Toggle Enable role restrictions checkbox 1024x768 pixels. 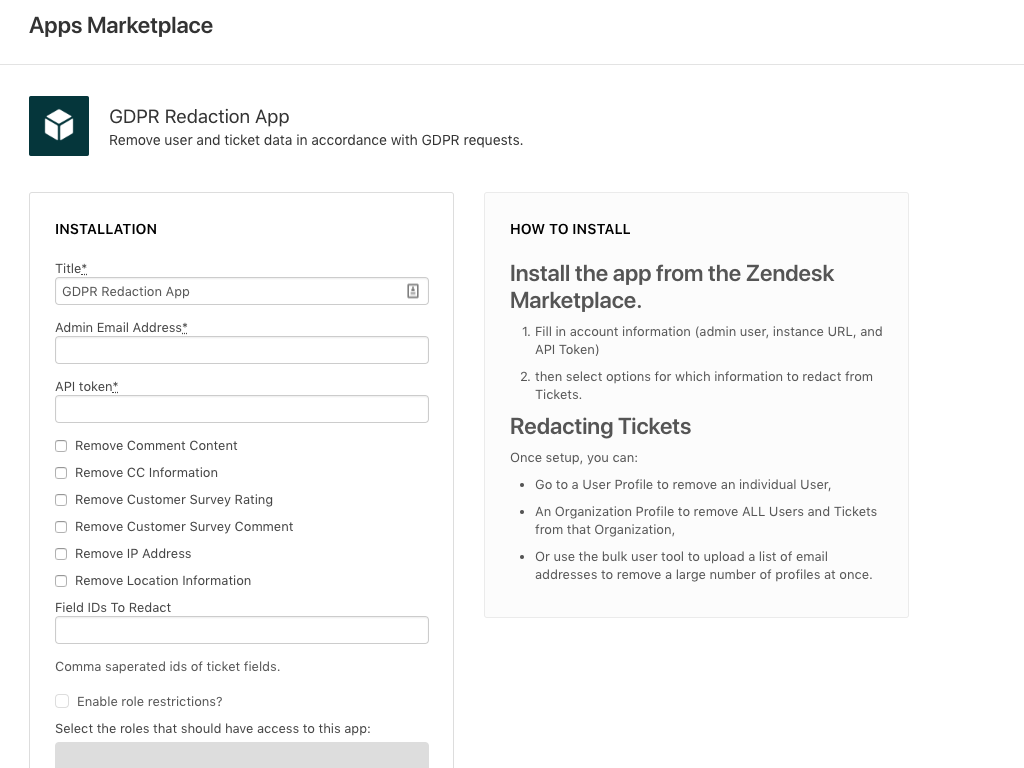tap(62, 701)
